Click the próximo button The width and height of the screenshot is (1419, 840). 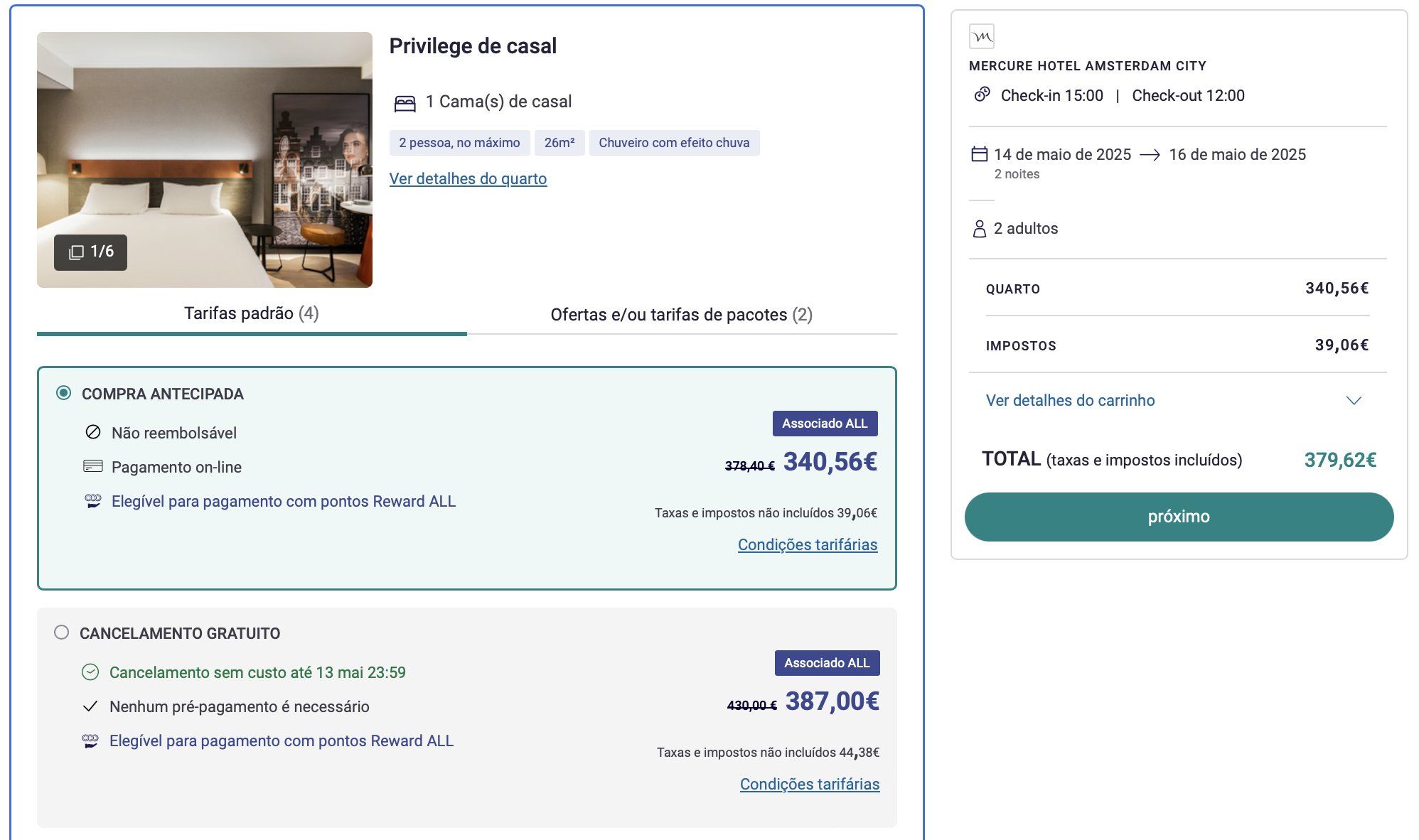click(1179, 517)
